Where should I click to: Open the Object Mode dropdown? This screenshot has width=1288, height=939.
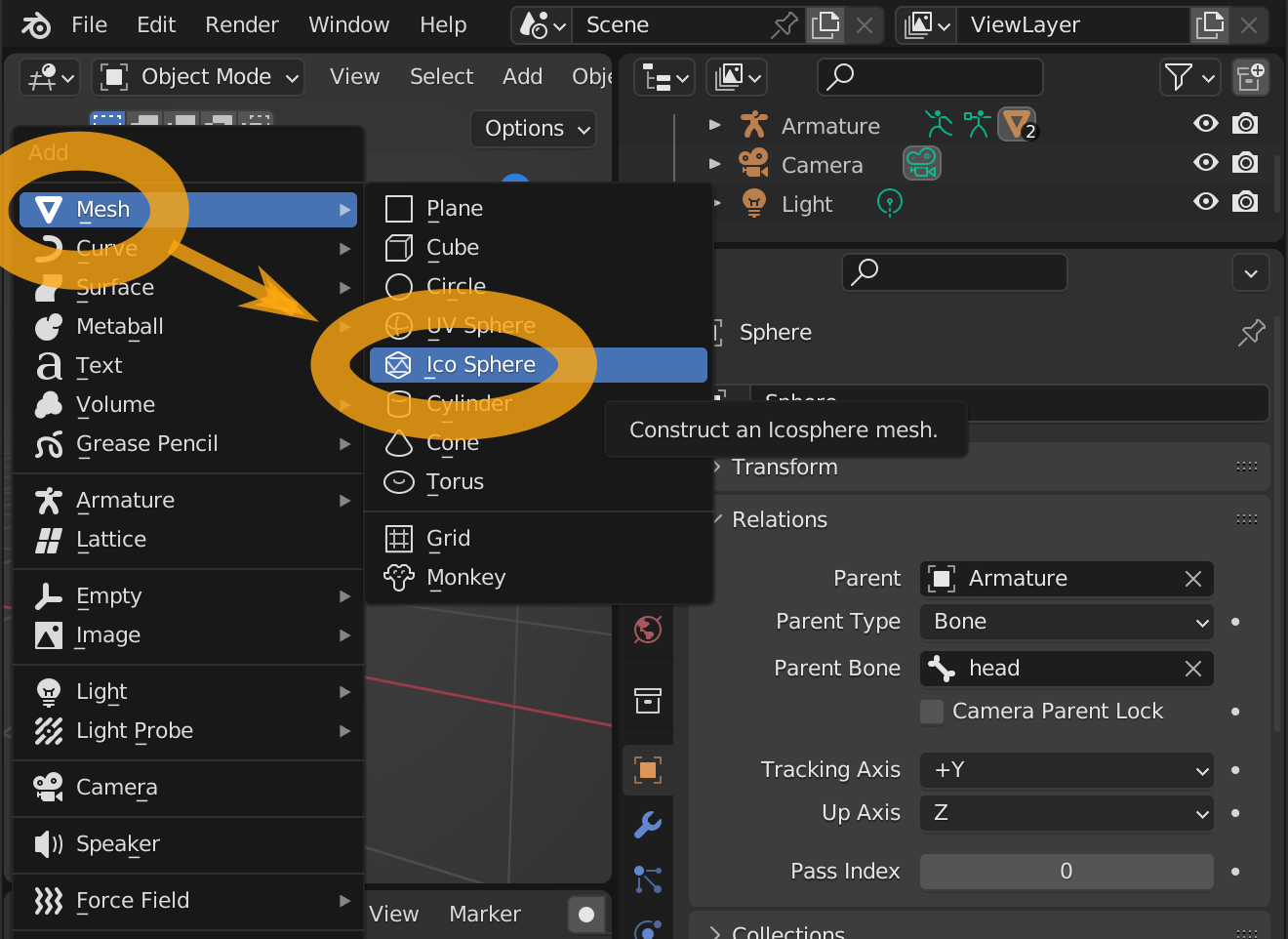tap(198, 77)
